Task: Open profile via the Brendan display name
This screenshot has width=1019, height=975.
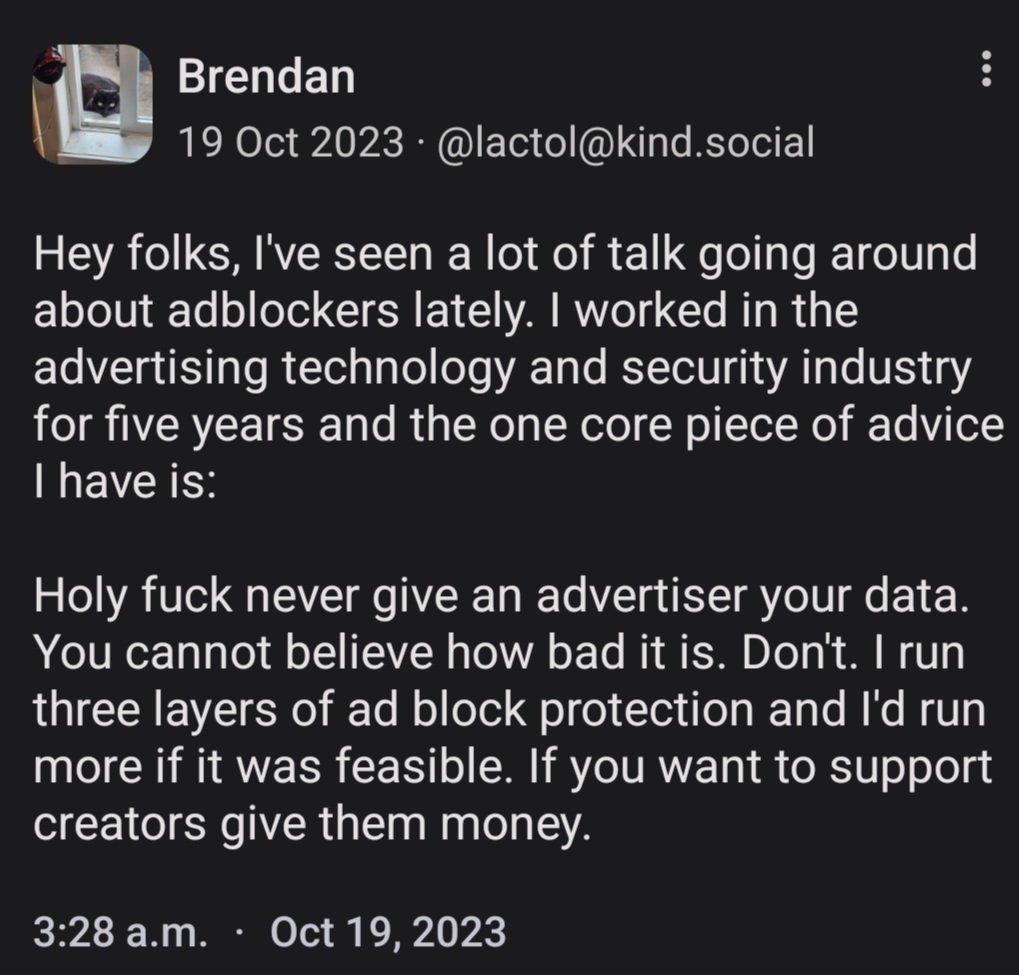Action: point(266,77)
